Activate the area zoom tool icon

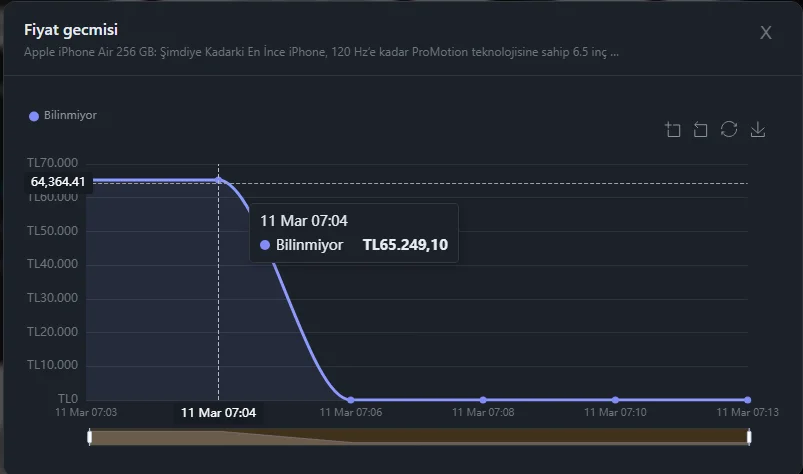tap(672, 130)
